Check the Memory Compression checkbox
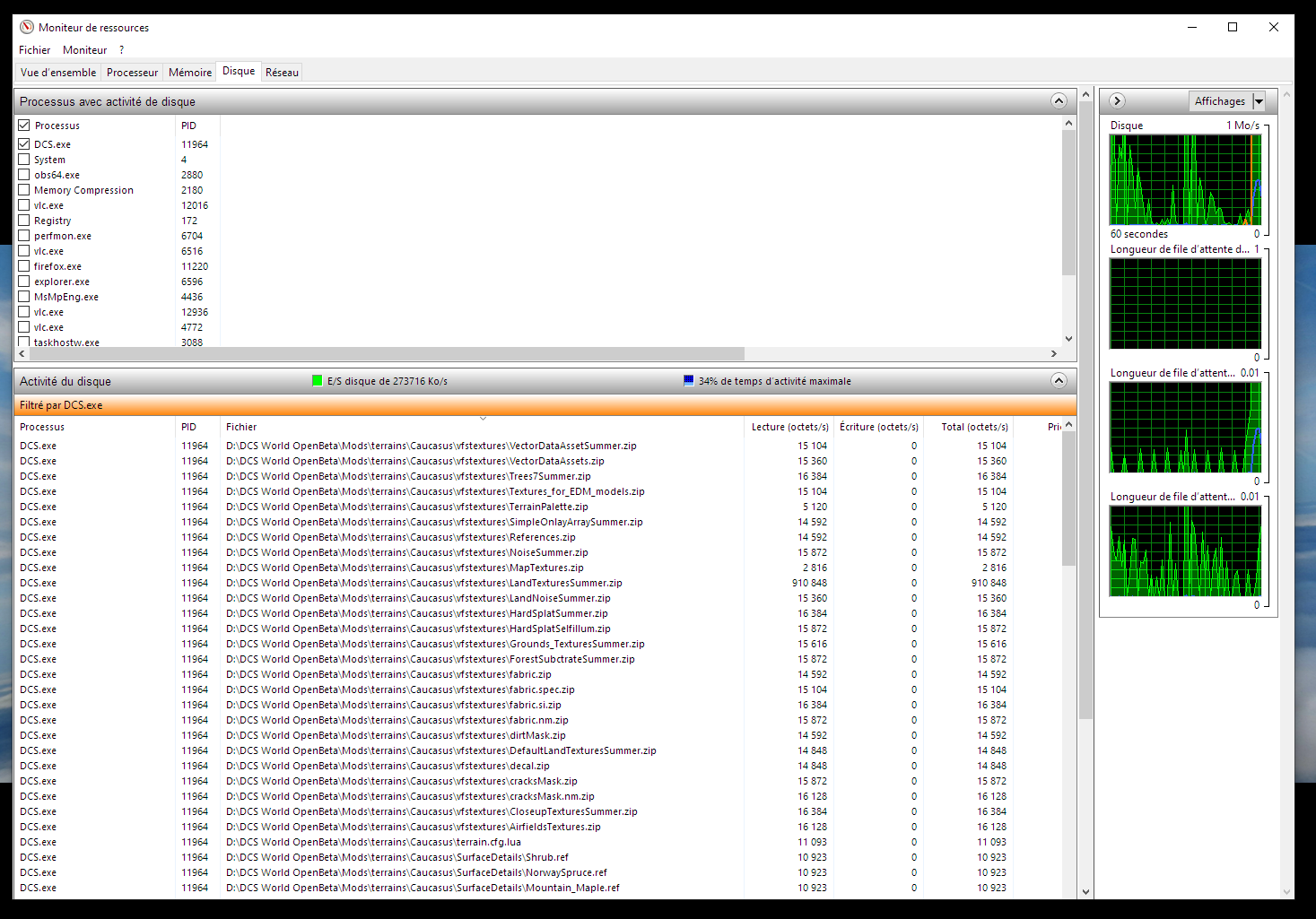The image size is (1316, 919). 24,189
